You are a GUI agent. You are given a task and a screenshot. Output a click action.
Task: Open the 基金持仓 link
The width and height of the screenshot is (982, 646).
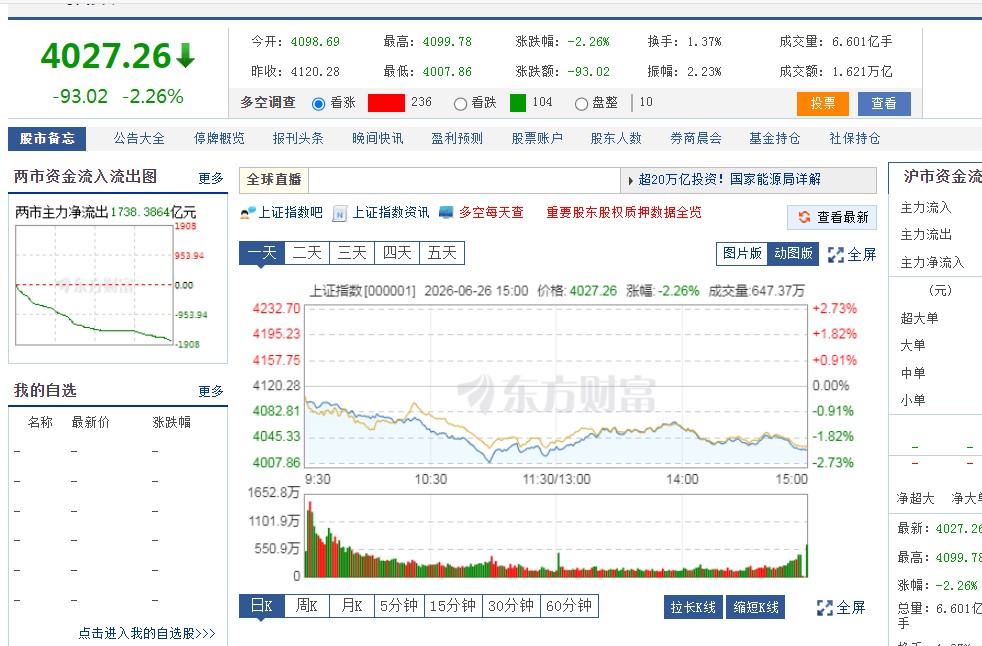click(775, 138)
